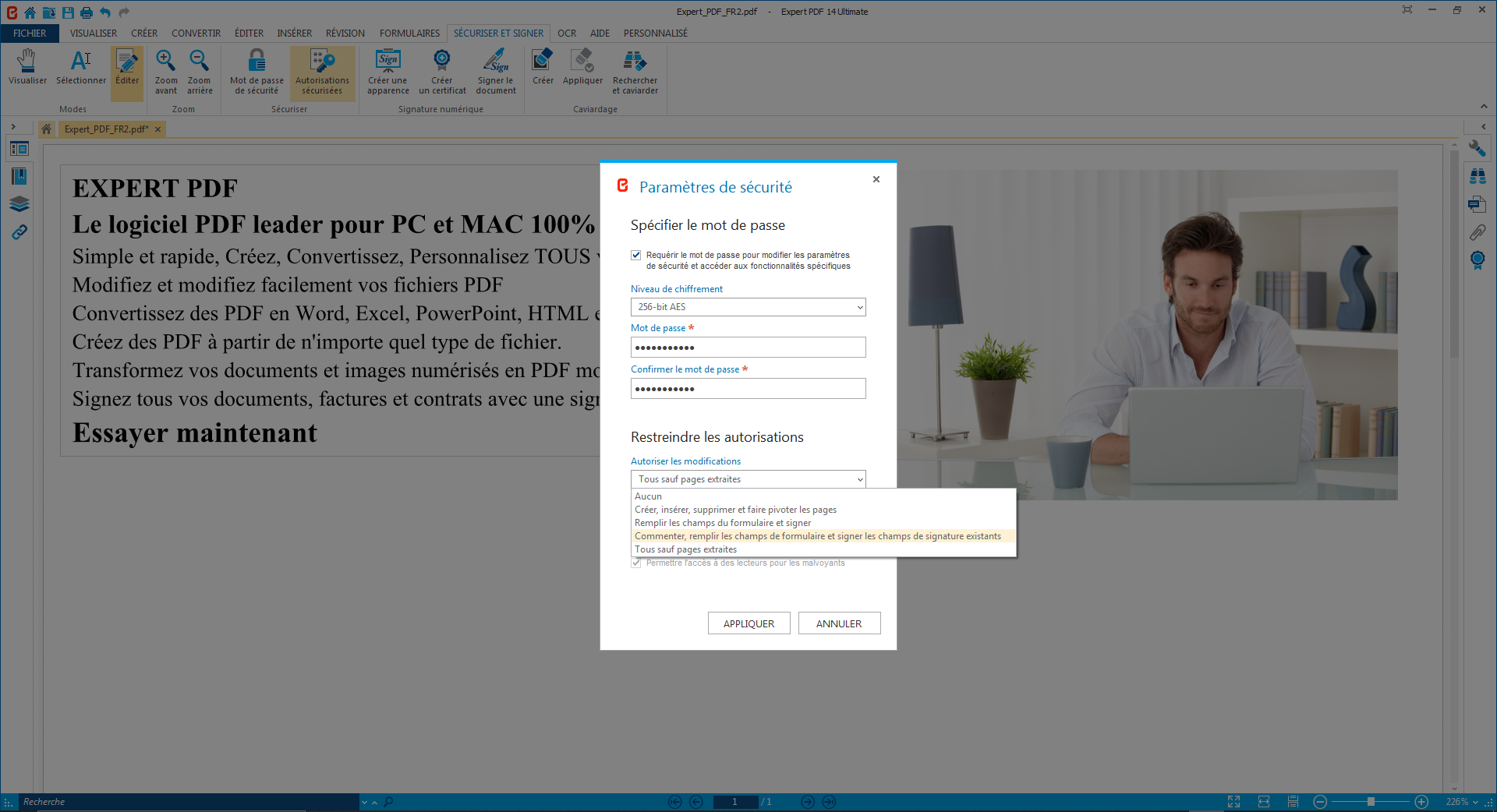1497x812 pixels.
Task: Go to the last page arrow
Action: pos(829,802)
